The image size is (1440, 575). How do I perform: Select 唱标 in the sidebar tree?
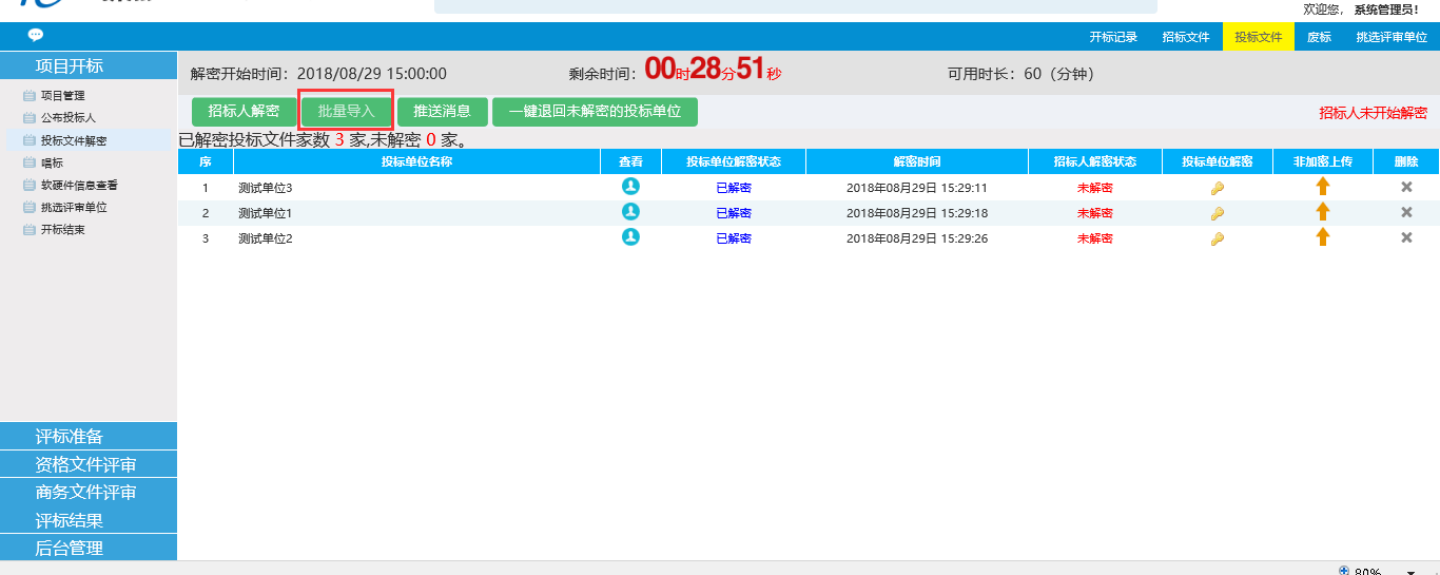(52, 162)
